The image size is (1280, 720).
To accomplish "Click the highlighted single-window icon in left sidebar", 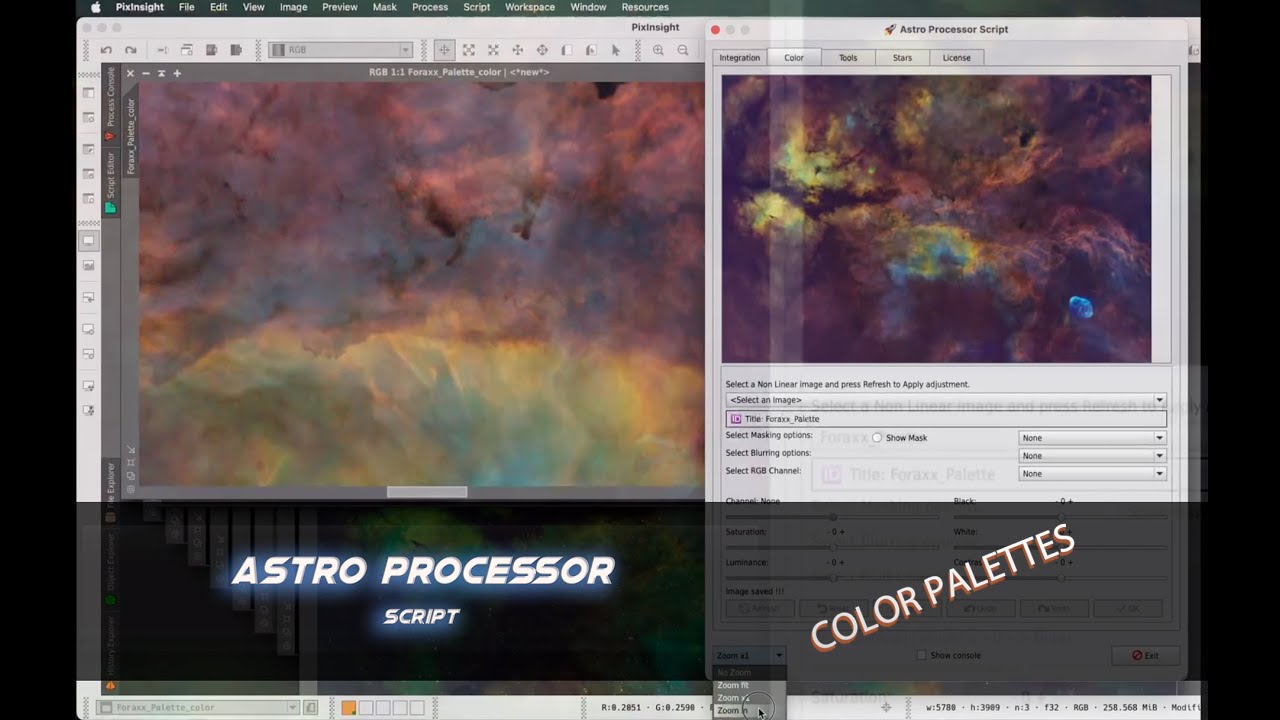I will pos(88,241).
